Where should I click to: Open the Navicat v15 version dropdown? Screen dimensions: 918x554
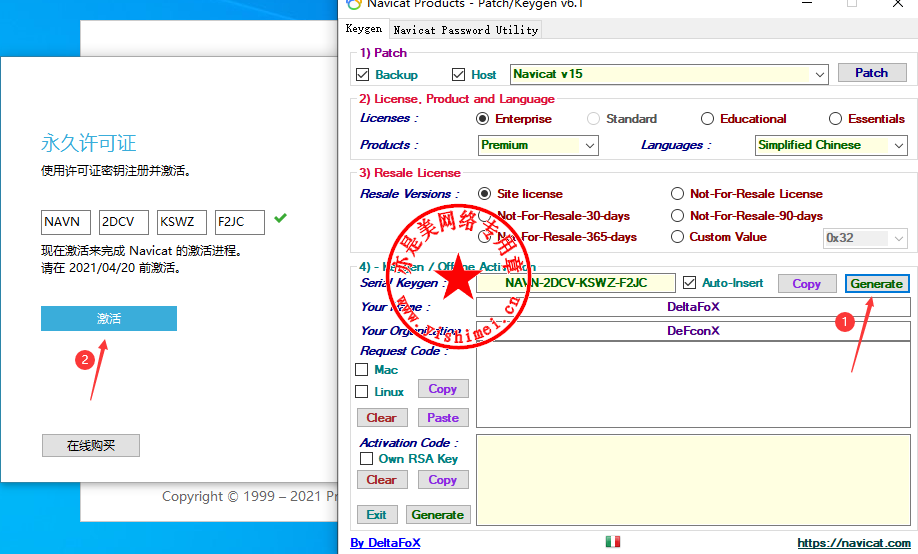click(x=820, y=74)
